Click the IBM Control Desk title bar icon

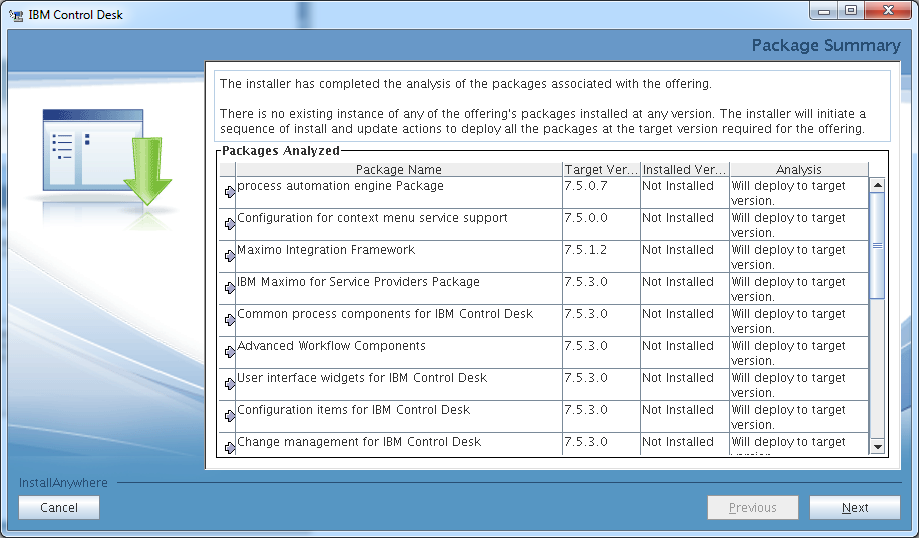click(16, 15)
